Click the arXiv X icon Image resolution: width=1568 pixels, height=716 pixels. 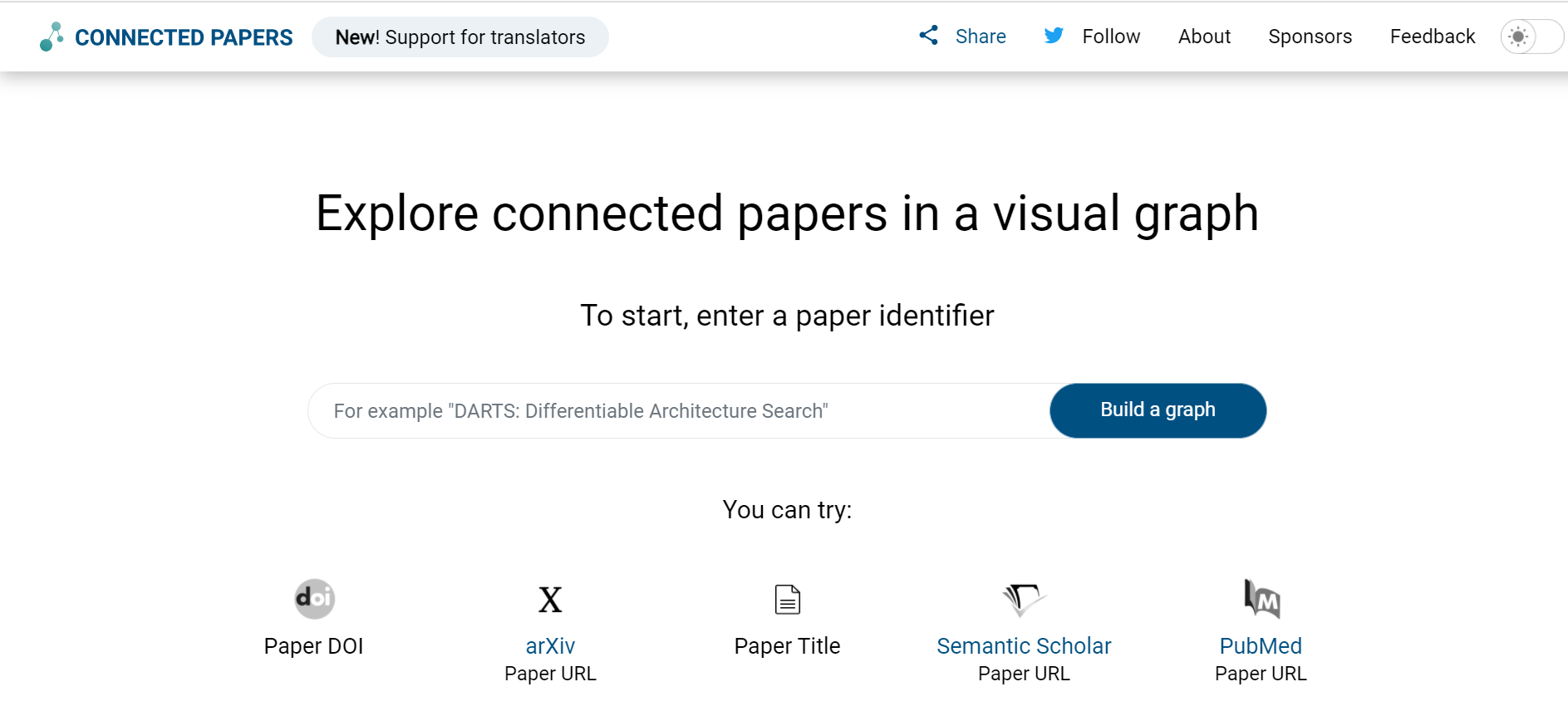click(550, 600)
